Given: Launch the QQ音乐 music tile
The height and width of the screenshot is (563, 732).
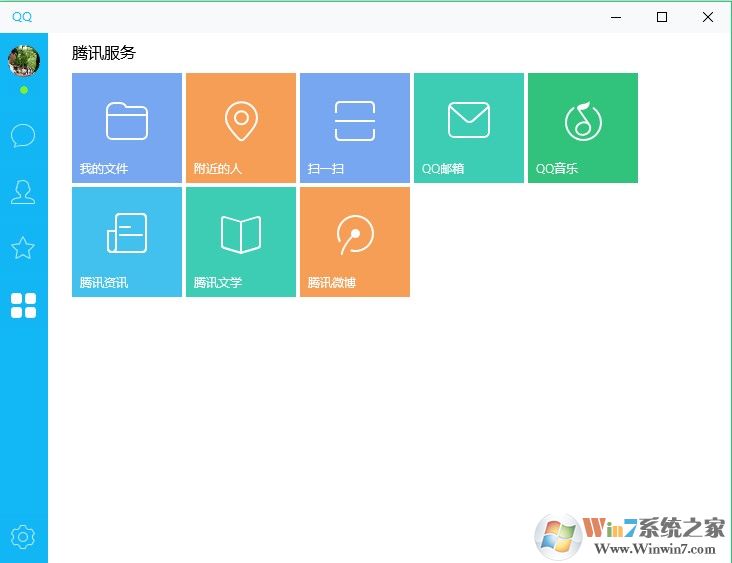Looking at the screenshot, I should tap(583, 128).
